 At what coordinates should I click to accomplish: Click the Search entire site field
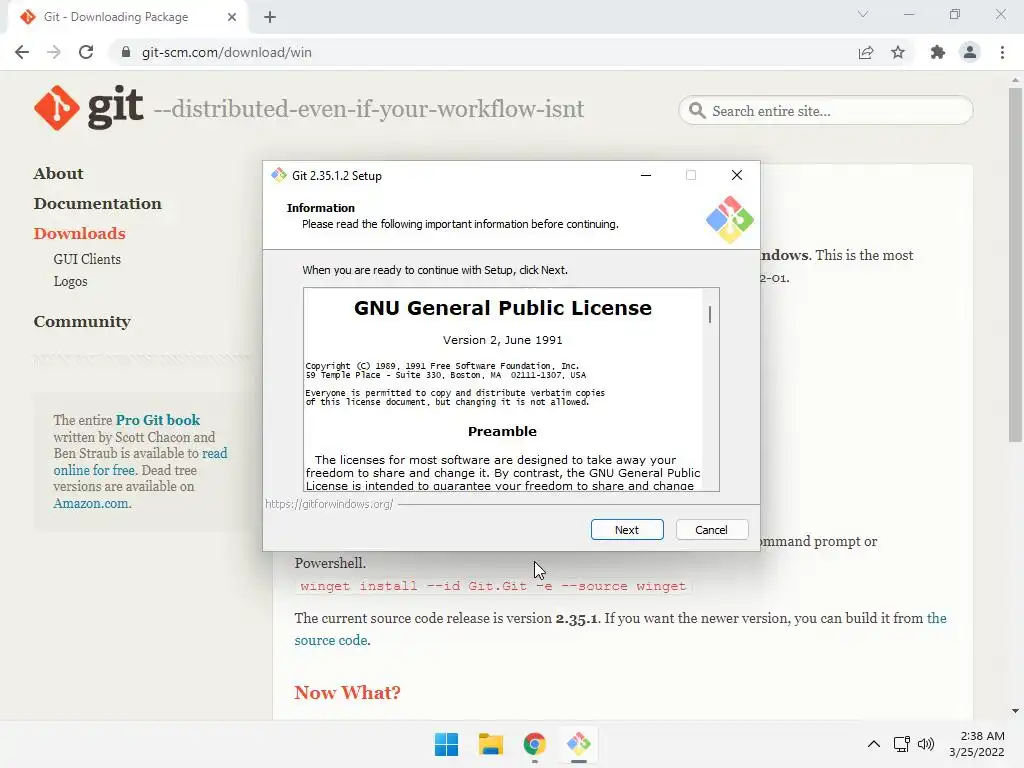[x=825, y=111]
